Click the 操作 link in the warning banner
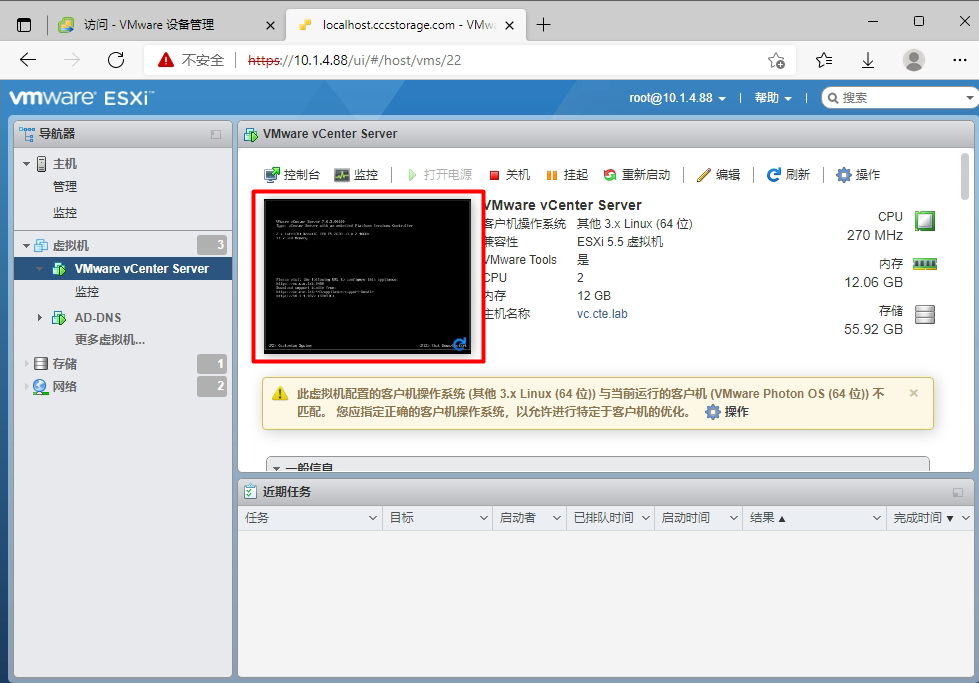 coord(727,412)
